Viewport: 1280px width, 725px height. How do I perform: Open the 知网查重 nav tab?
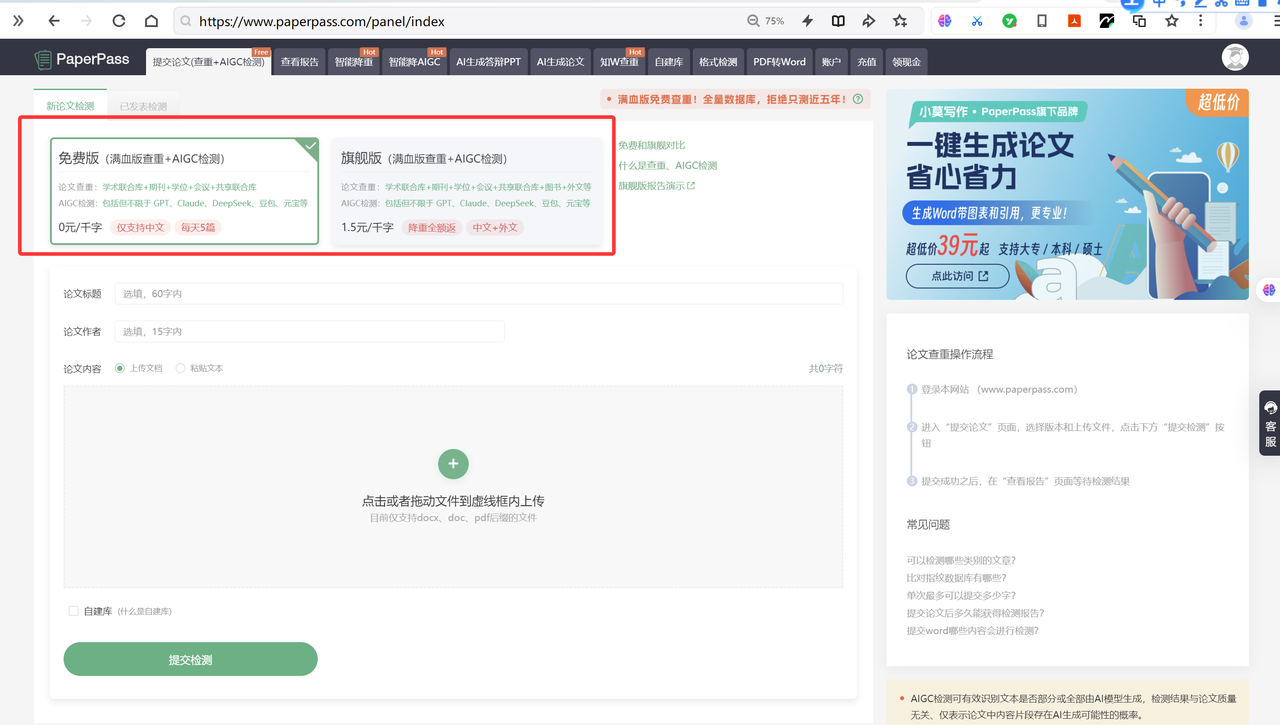point(619,62)
